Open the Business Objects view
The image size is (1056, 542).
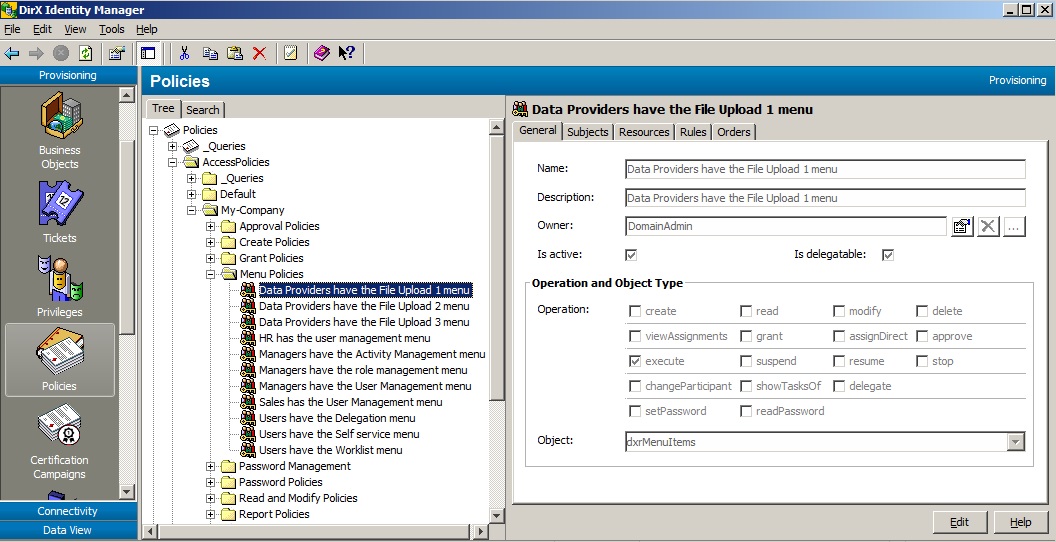(60, 130)
